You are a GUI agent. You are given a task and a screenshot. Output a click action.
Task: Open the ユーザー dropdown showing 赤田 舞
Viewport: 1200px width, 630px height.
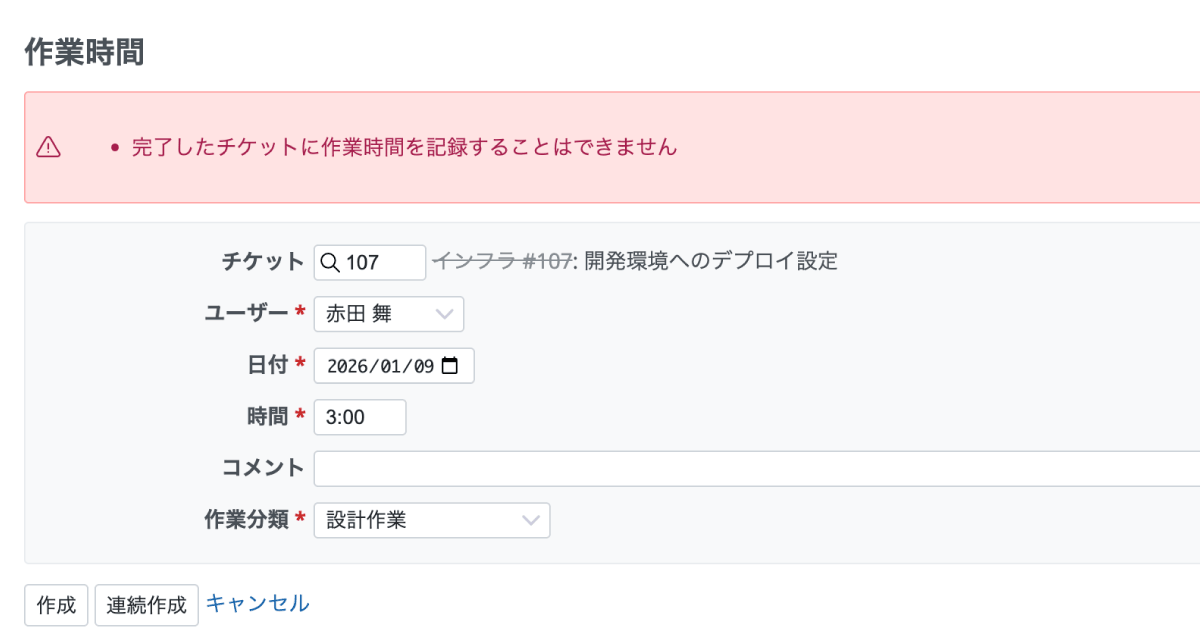click(388, 314)
